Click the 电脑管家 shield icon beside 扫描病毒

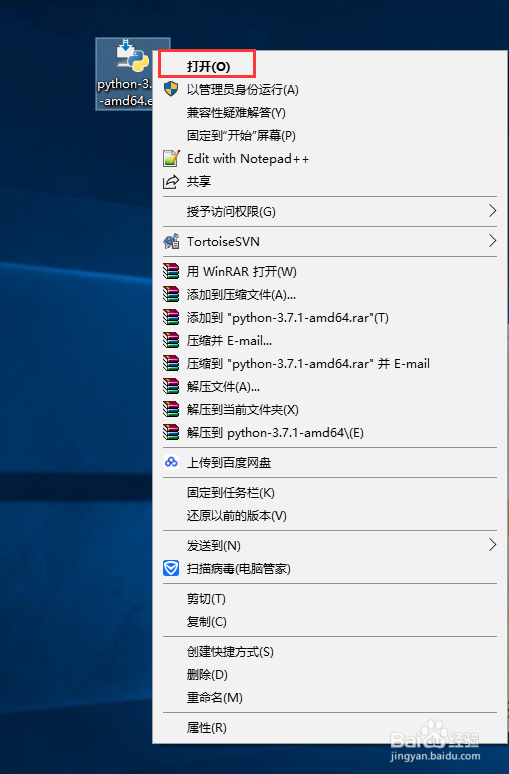(x=171, y=569)
